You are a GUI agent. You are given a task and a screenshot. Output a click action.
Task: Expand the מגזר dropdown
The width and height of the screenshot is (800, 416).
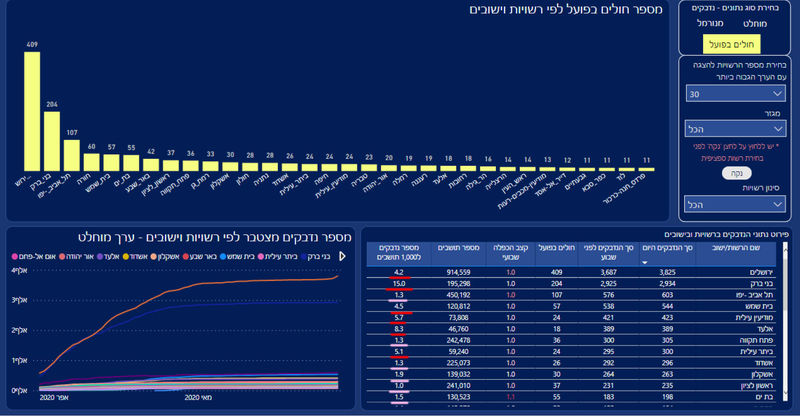pos(735,129)
